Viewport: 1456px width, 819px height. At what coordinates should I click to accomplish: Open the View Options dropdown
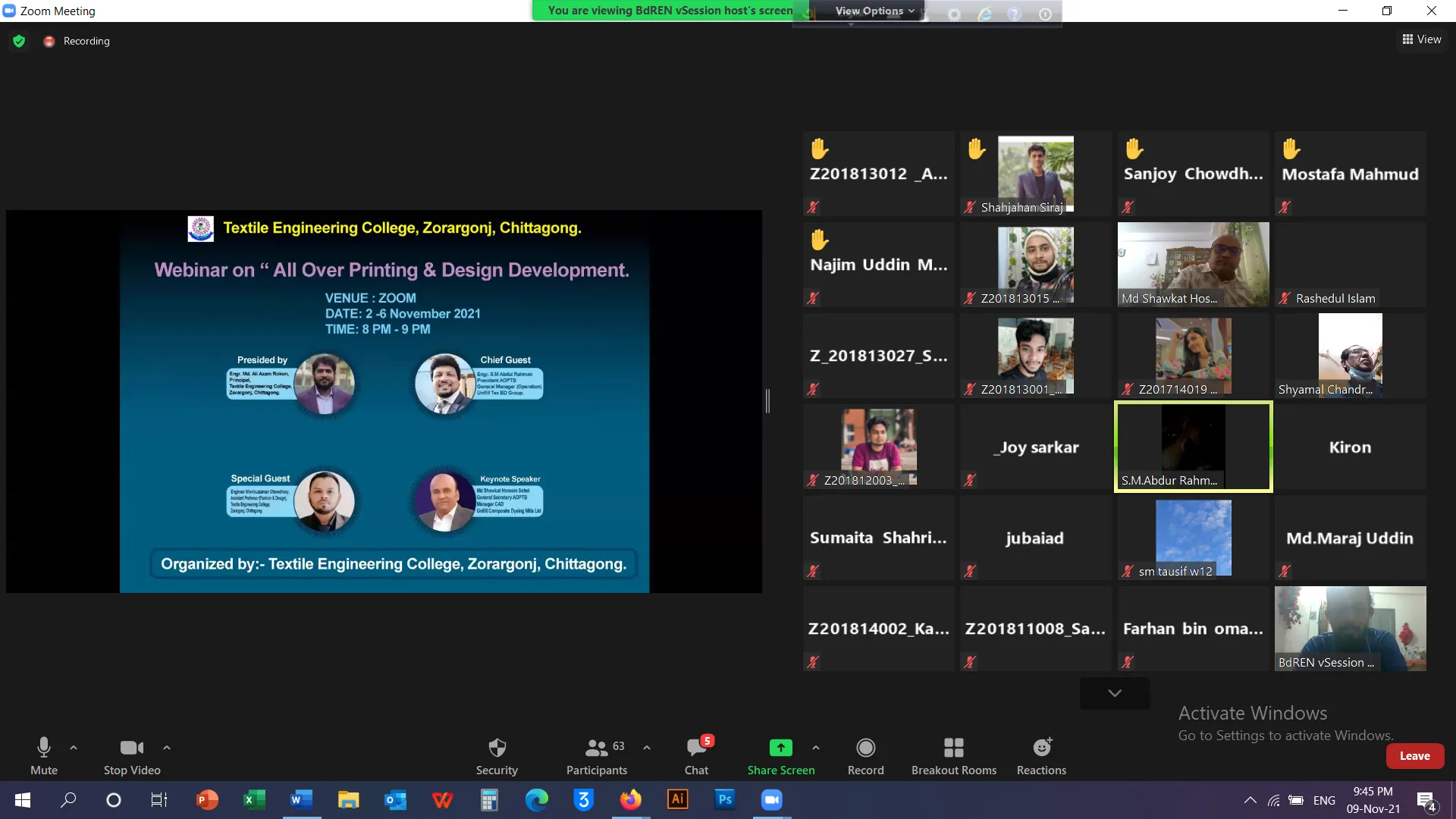pos(874,11)
